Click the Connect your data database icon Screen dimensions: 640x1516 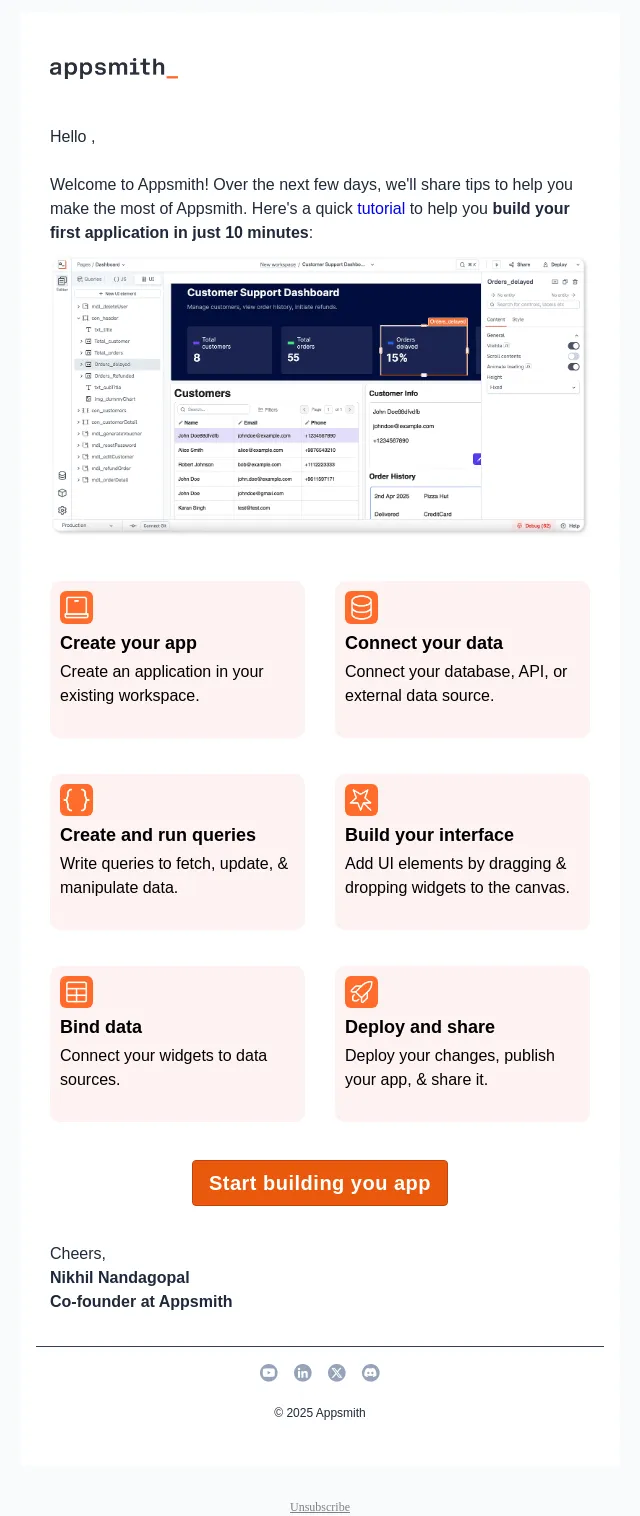(x=361, y=607)
